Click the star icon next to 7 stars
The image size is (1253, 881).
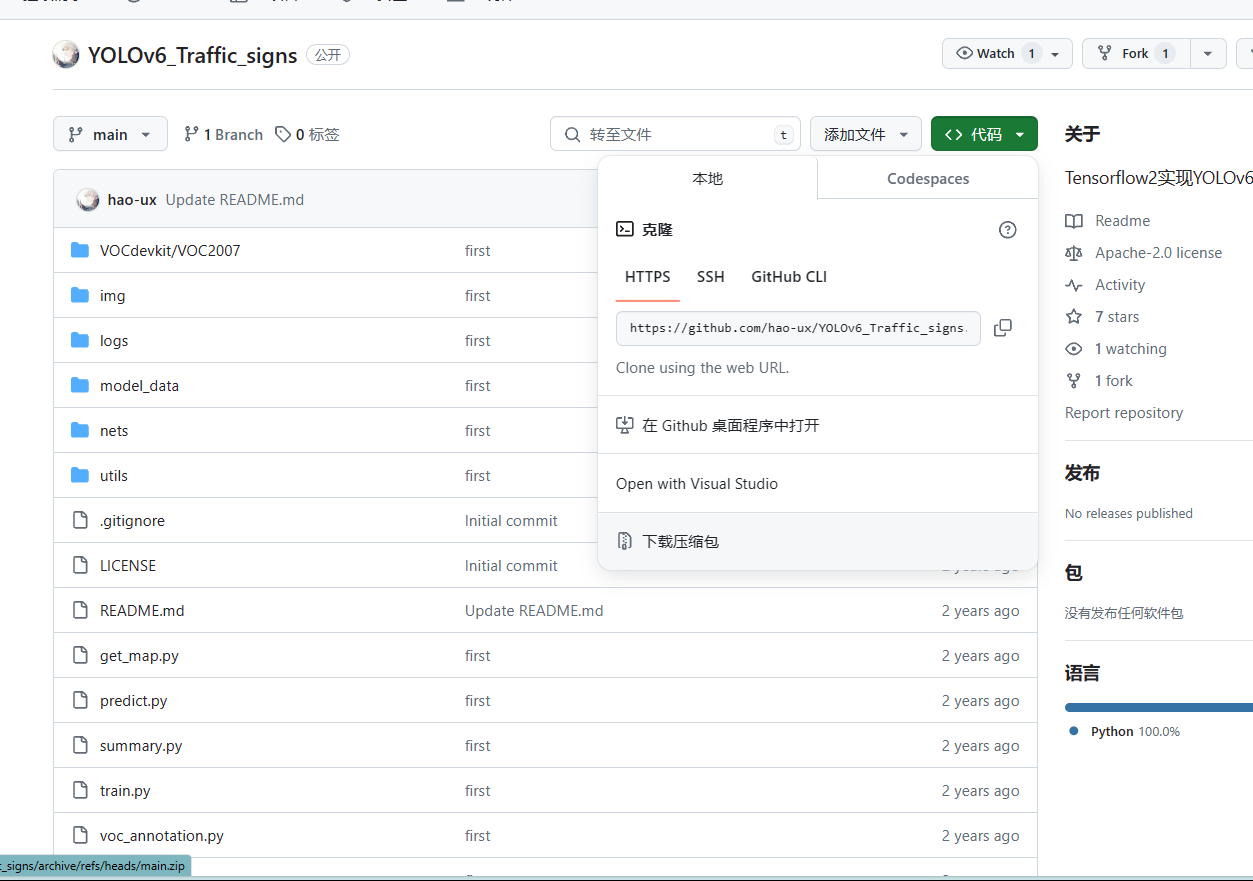pos(1074,317)
